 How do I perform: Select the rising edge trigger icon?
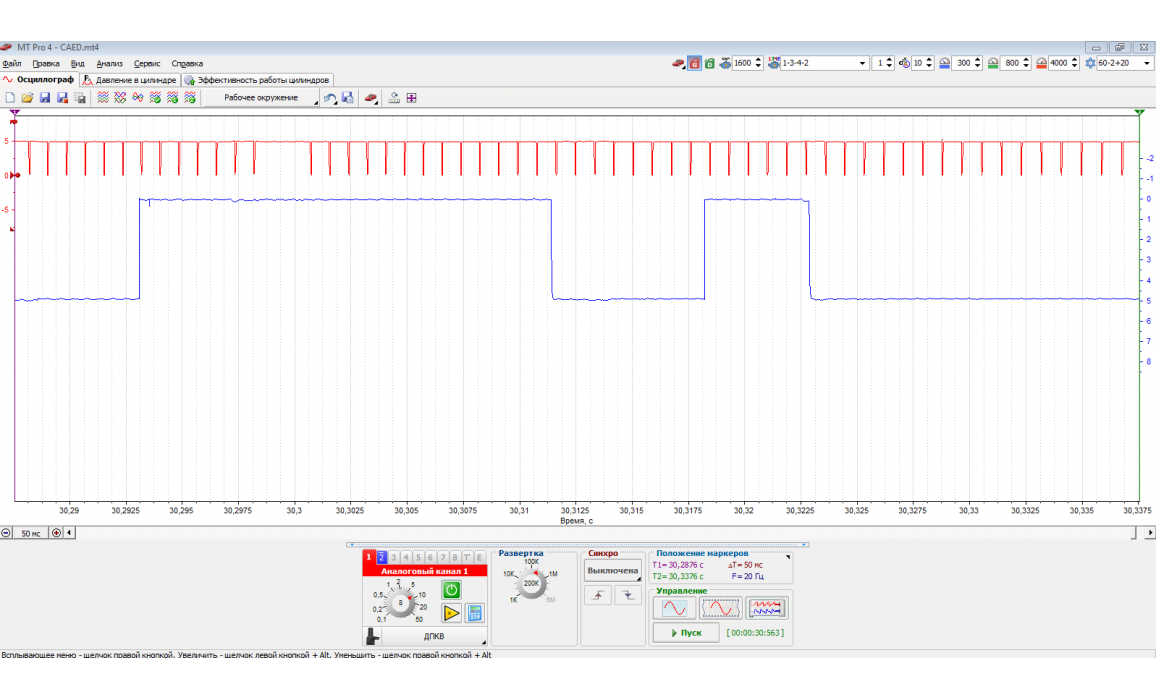[x=598, y=595]
